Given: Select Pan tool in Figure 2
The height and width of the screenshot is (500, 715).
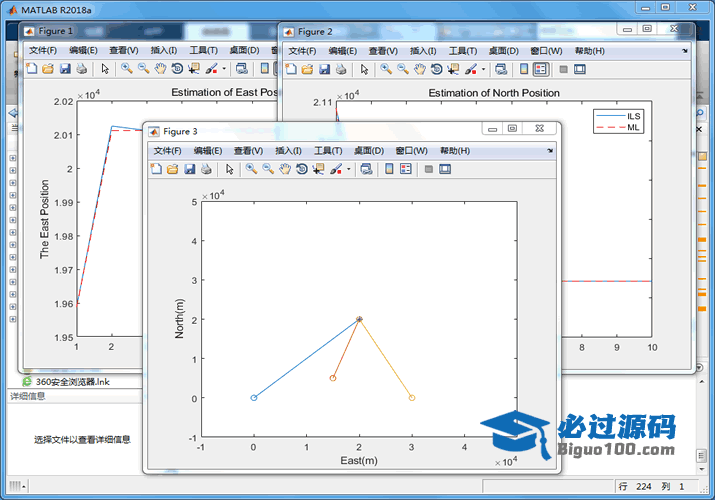Looking at the screenshot, I should 420,69.
